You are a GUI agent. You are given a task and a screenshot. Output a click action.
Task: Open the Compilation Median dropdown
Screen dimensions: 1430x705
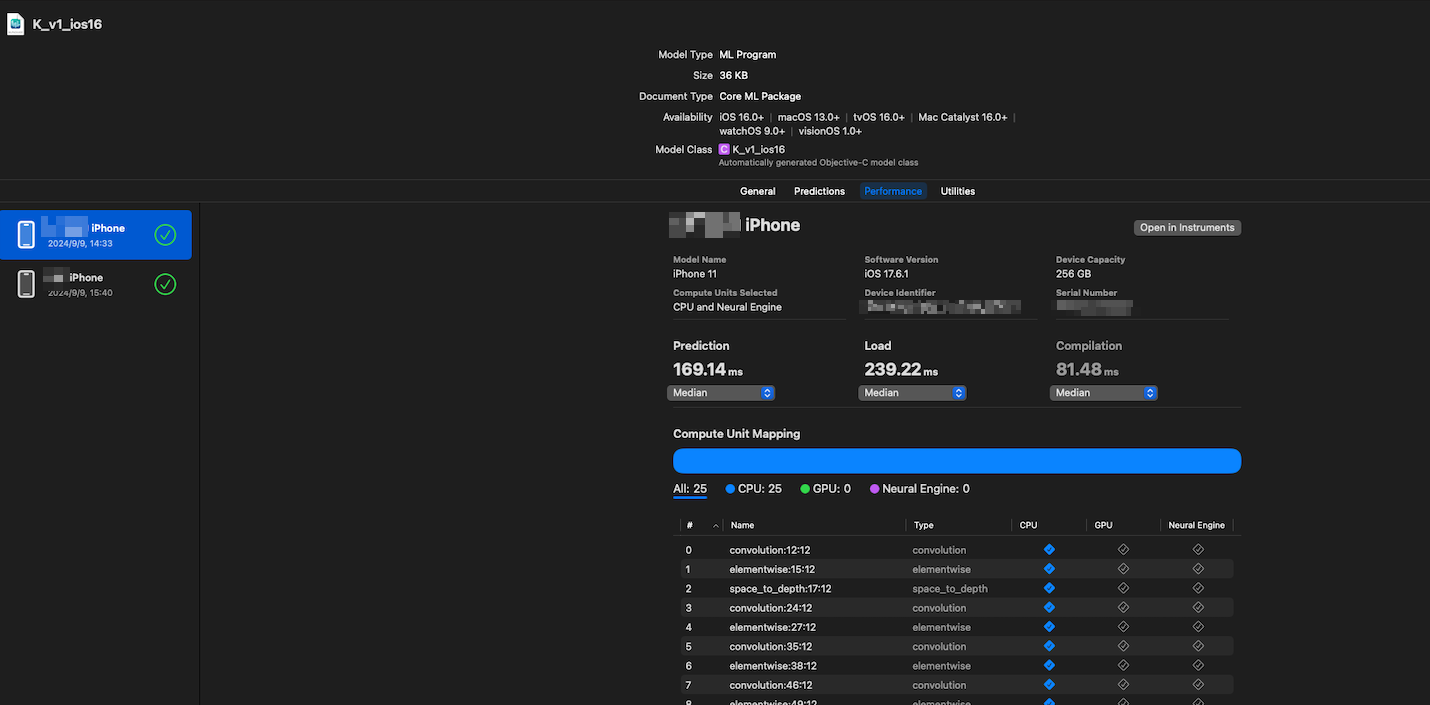(1104, 393)
